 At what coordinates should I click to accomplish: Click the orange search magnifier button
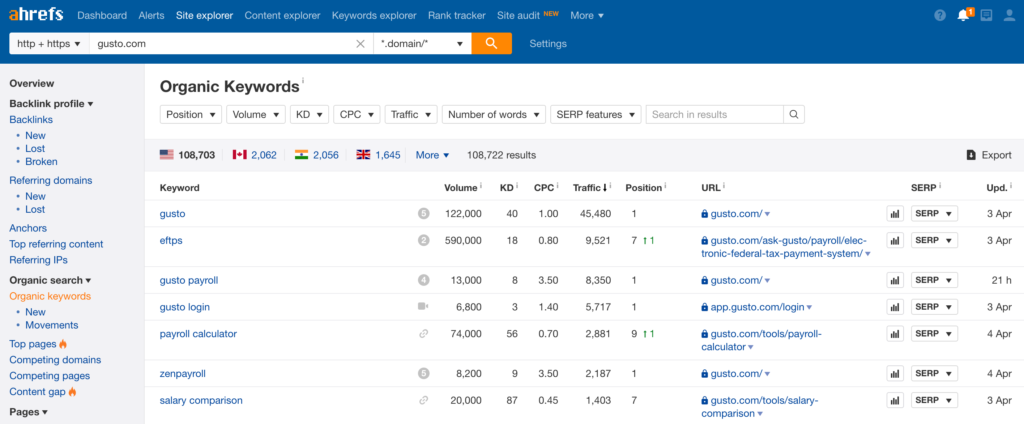click(491, 44)
